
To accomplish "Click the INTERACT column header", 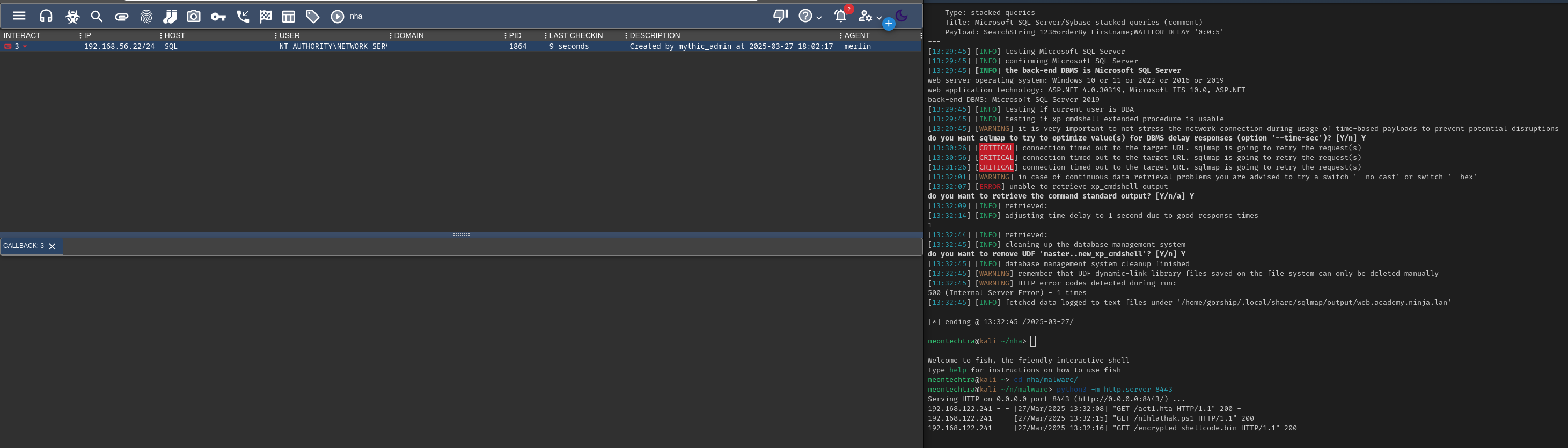I will (22, 36).
